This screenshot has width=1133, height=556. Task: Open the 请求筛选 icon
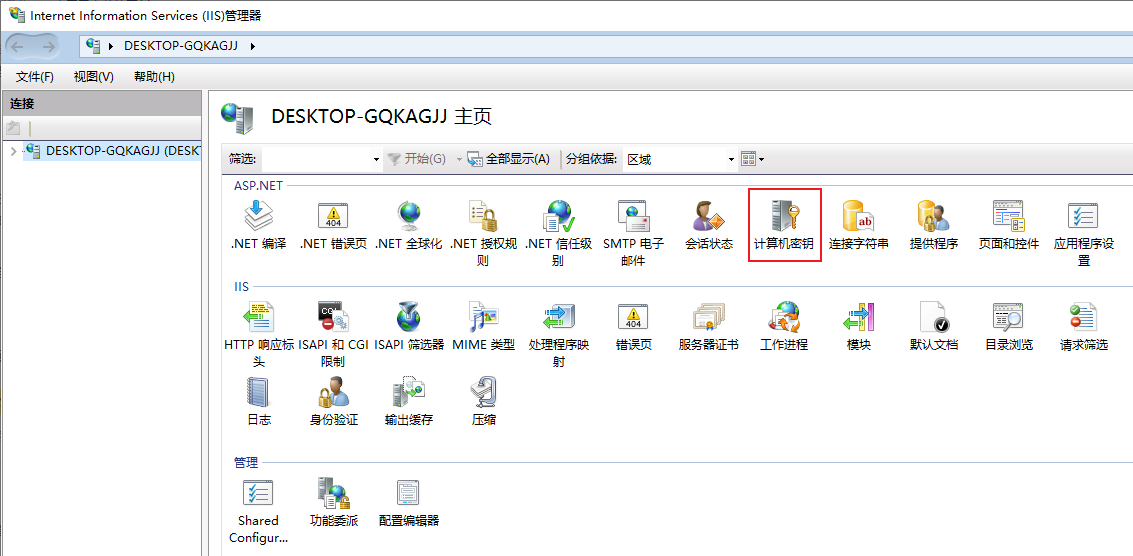tap(1083, 317)
